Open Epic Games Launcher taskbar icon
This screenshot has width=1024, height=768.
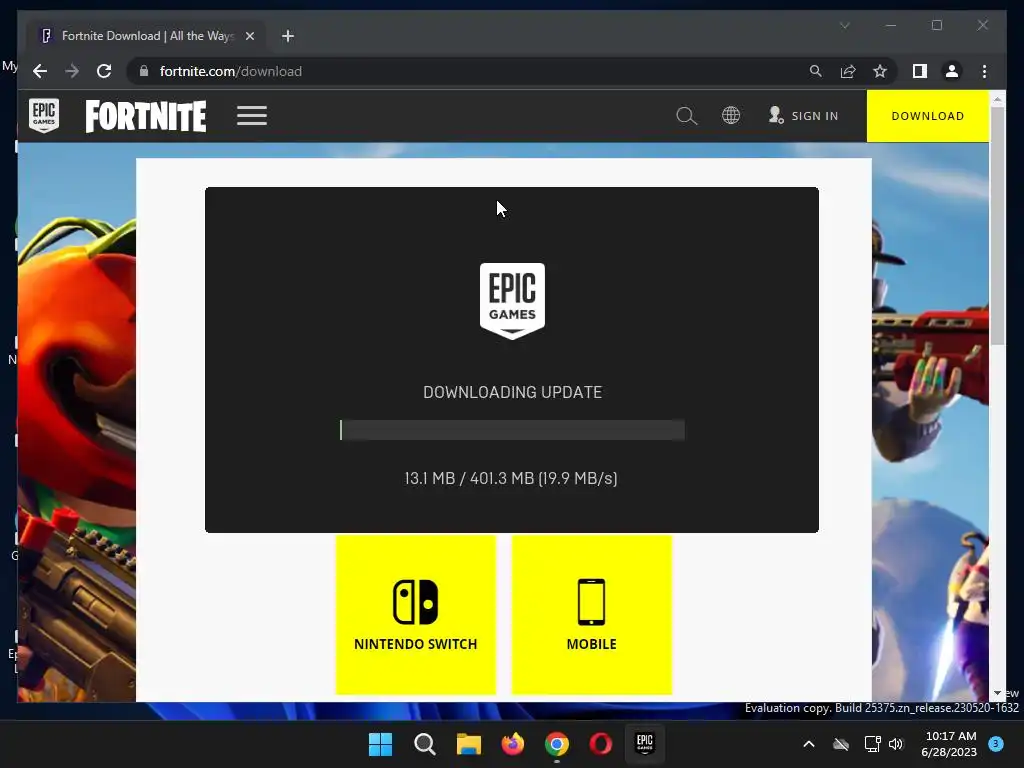coord(645,743)
